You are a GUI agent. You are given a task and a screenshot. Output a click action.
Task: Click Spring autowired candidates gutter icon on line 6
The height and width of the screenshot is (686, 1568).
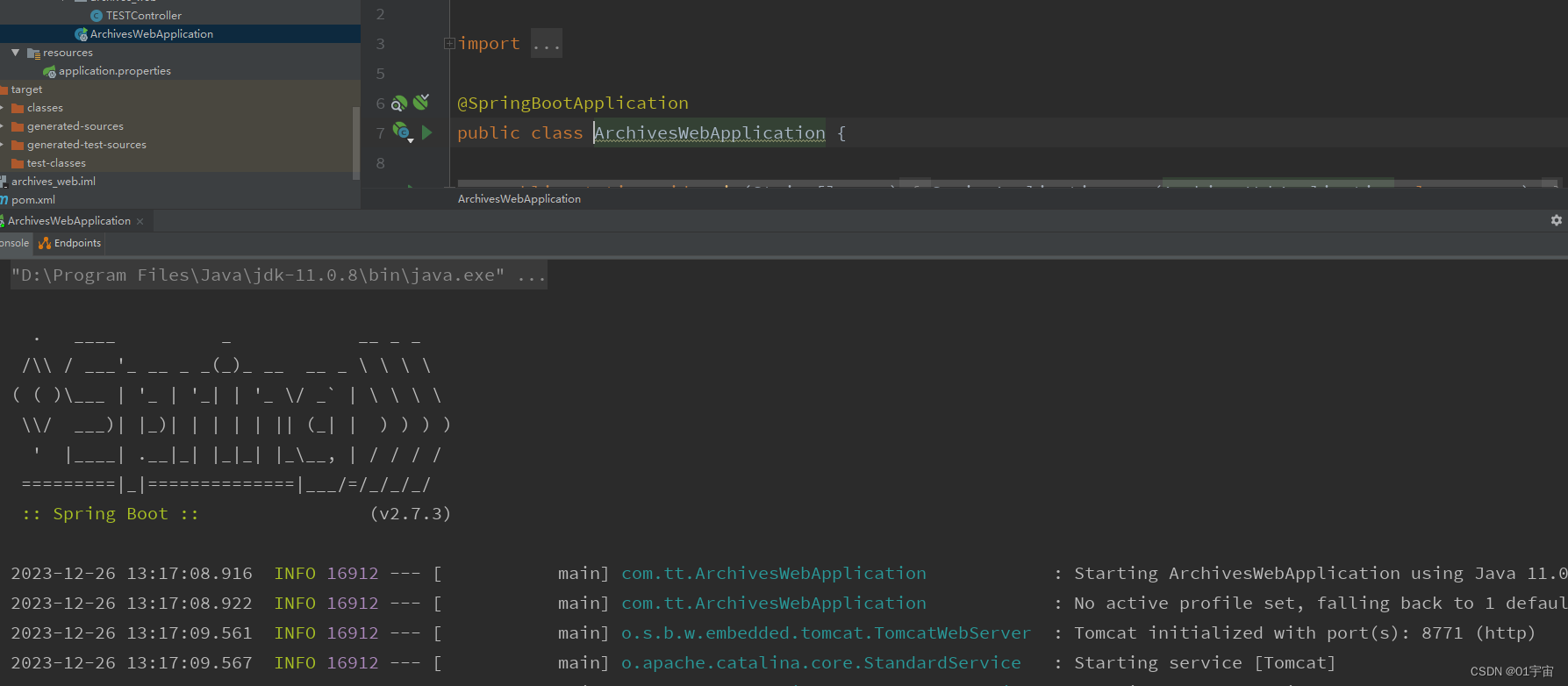(x=421, y=103)
